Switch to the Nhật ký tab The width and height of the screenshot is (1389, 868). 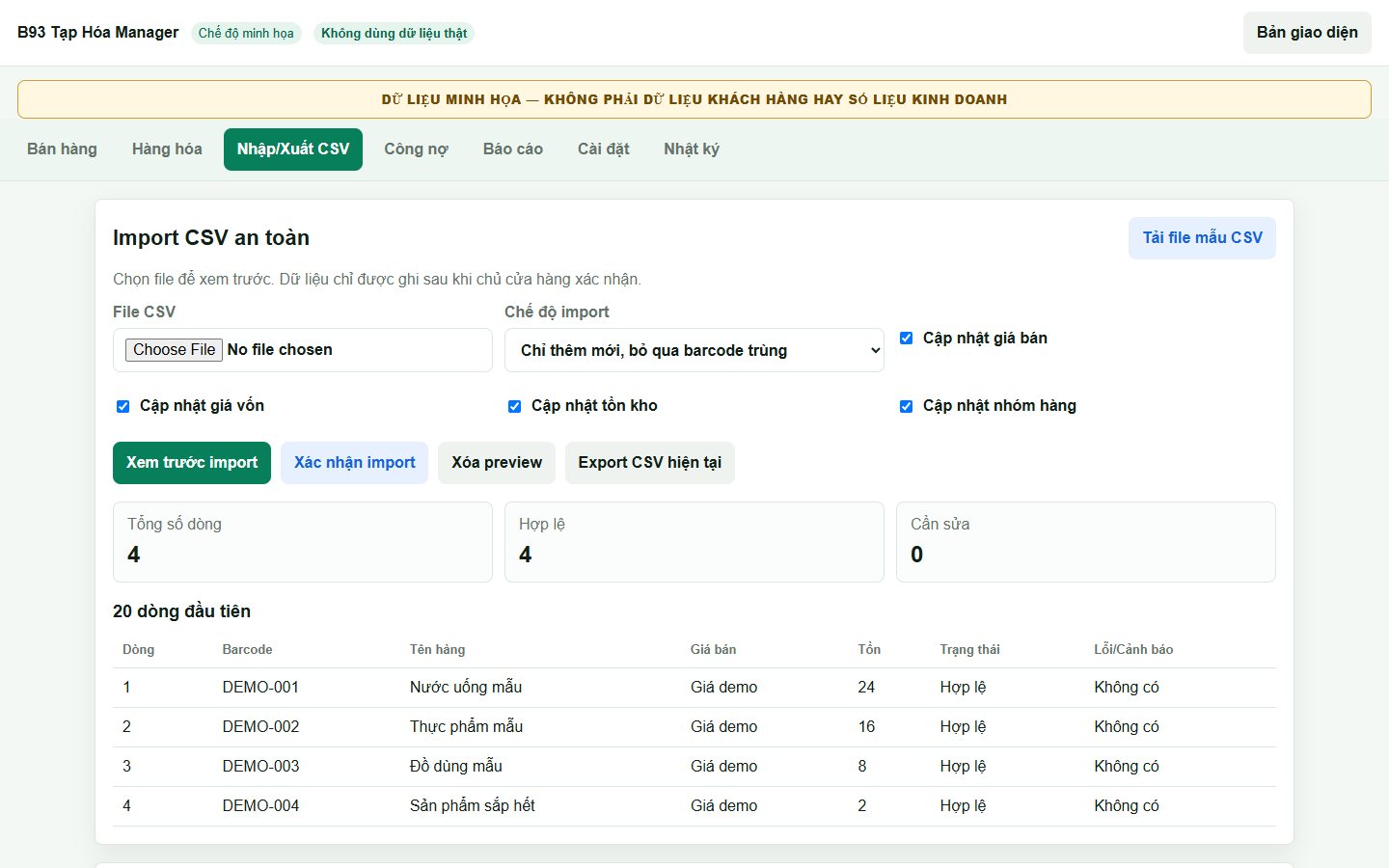692,149
